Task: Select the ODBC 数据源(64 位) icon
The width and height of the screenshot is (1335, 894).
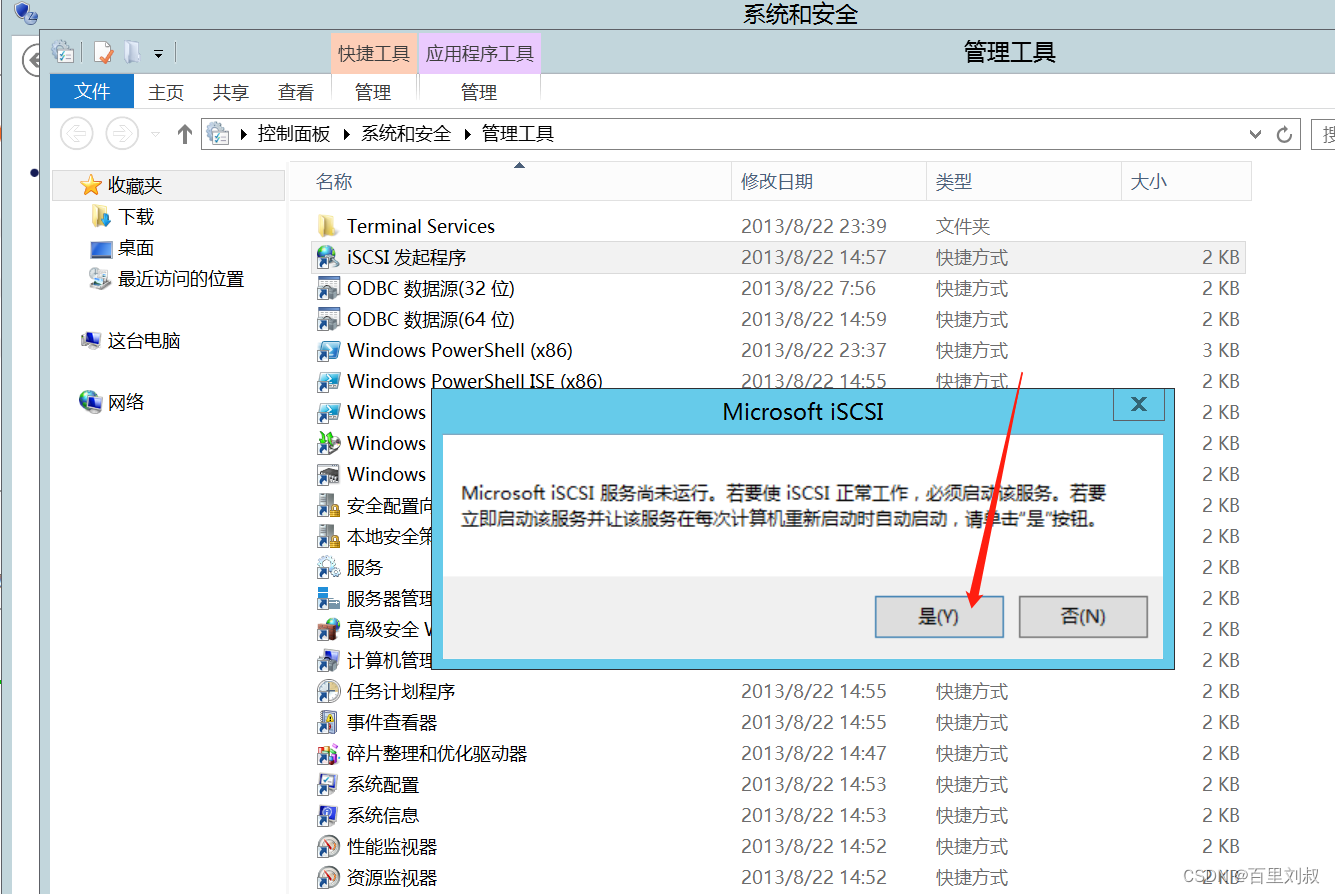Action: coord(328,319)
